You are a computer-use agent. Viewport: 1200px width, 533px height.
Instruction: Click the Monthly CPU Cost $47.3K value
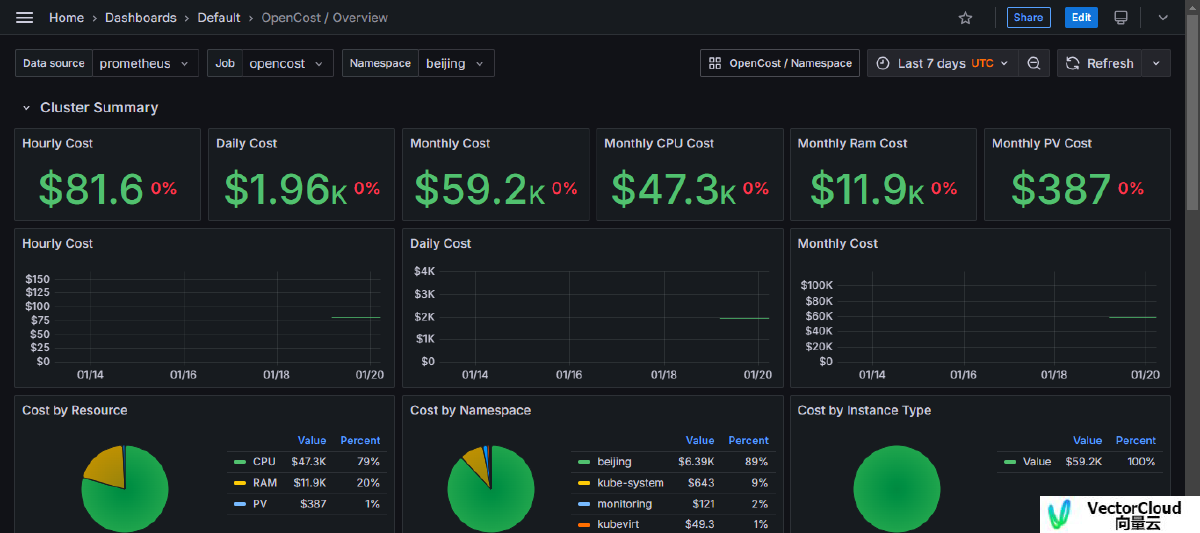pyautogui.click(x=674, y=189)
